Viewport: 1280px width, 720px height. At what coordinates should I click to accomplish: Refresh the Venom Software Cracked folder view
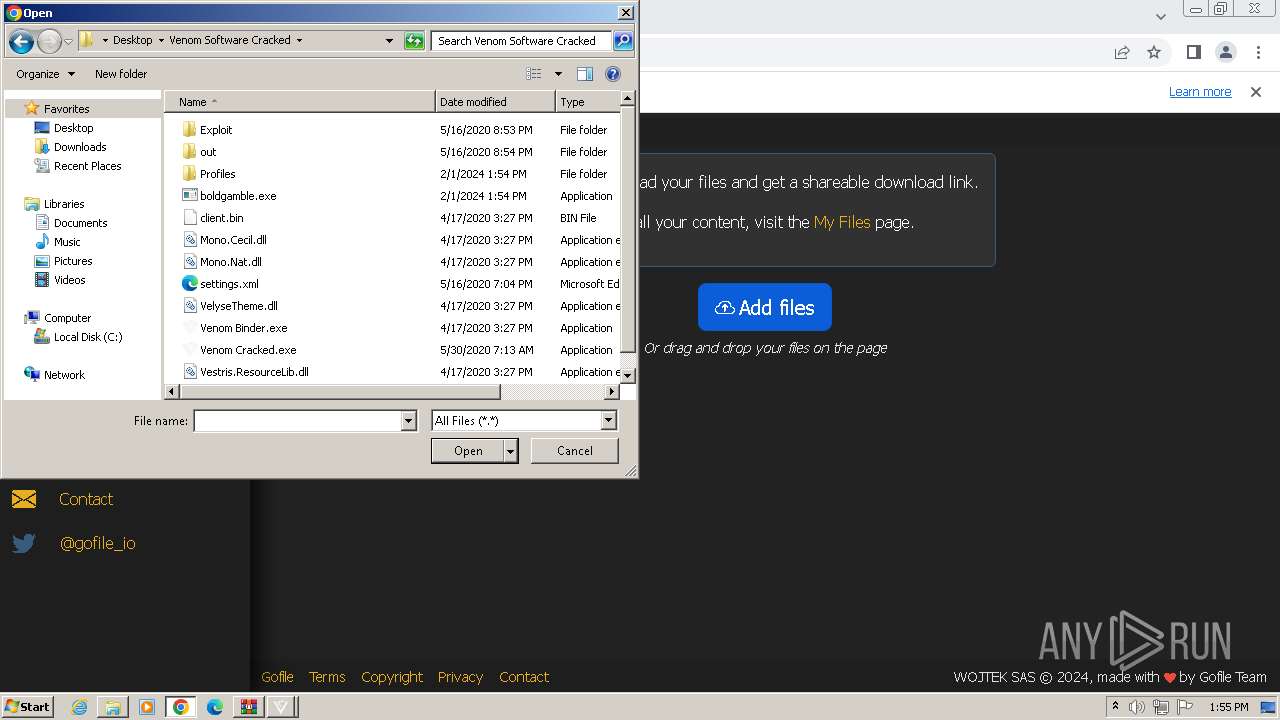tap(414, 41)
